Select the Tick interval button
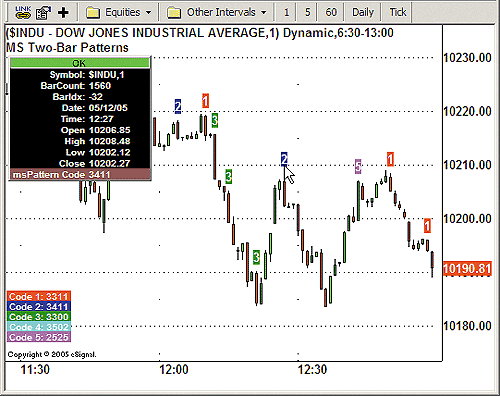The image size is (500, 396). pos(398,12)
